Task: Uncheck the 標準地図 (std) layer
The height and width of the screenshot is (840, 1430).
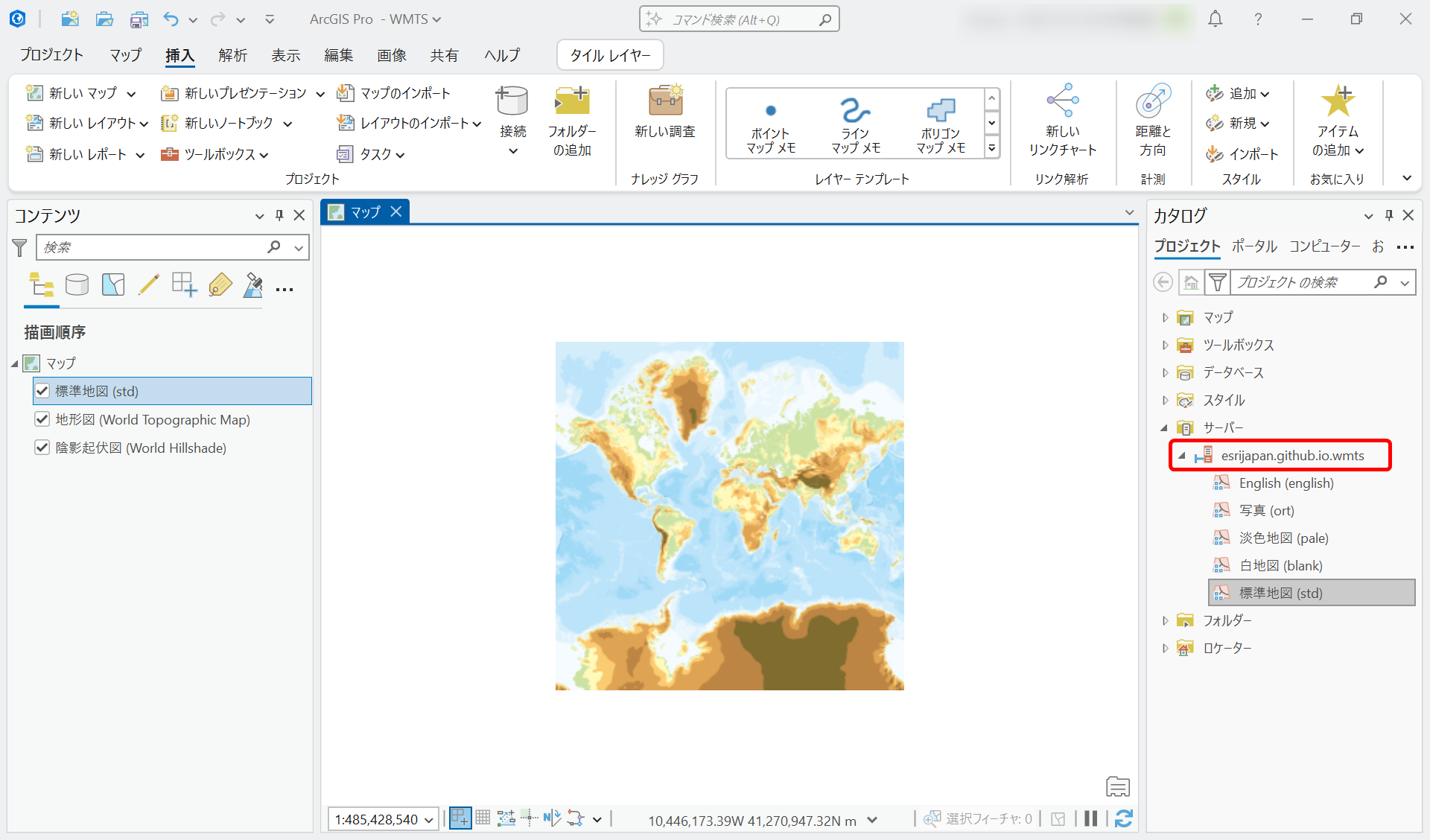Action: 42,391
